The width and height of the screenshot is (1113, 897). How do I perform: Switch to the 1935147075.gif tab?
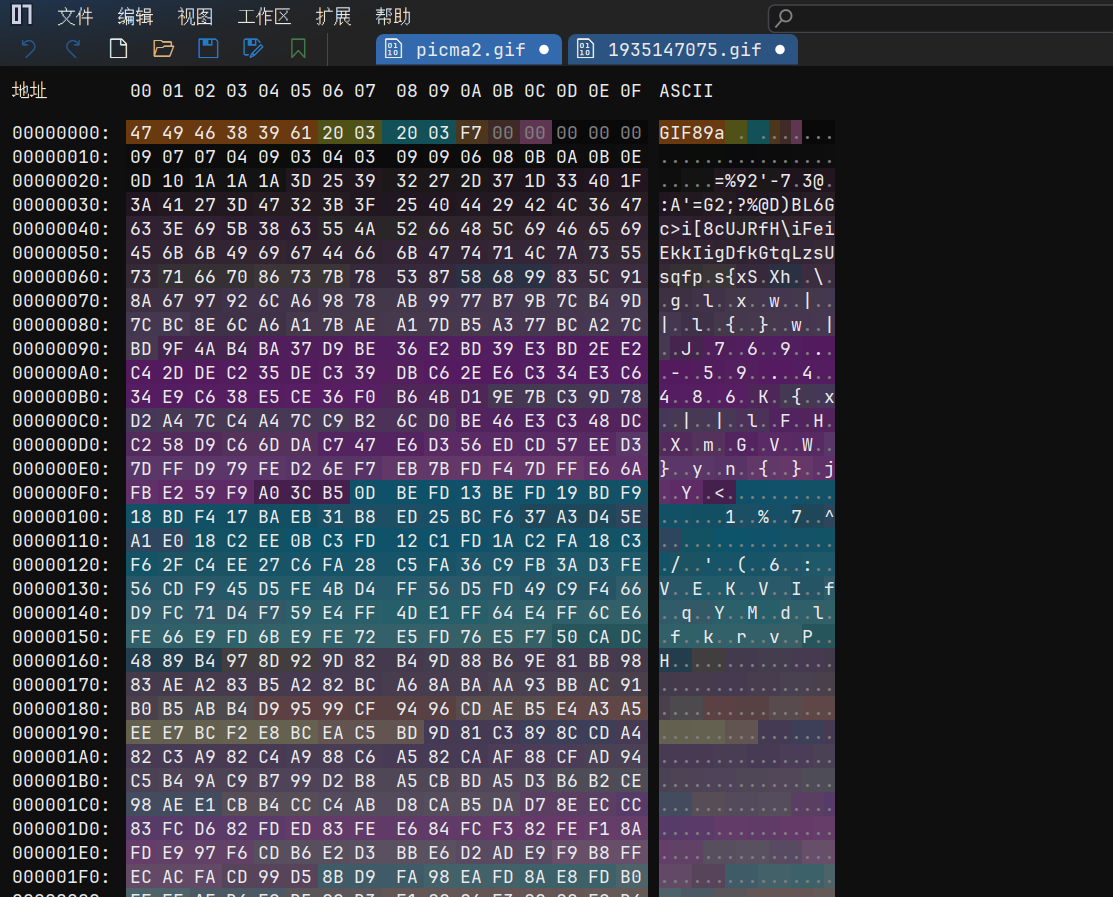point(684,49)
